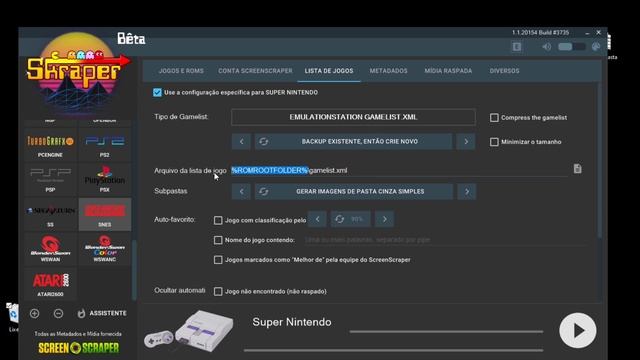Image resolution: width=640 pixels, height=360 pixels.
Task: Click the Super Nintendo console image
Action: coord(189,331)
